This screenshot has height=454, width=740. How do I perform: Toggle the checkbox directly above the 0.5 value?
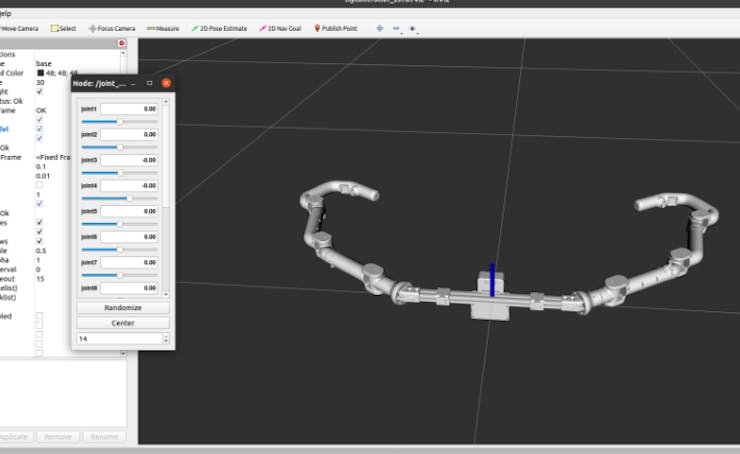point(40,241)
